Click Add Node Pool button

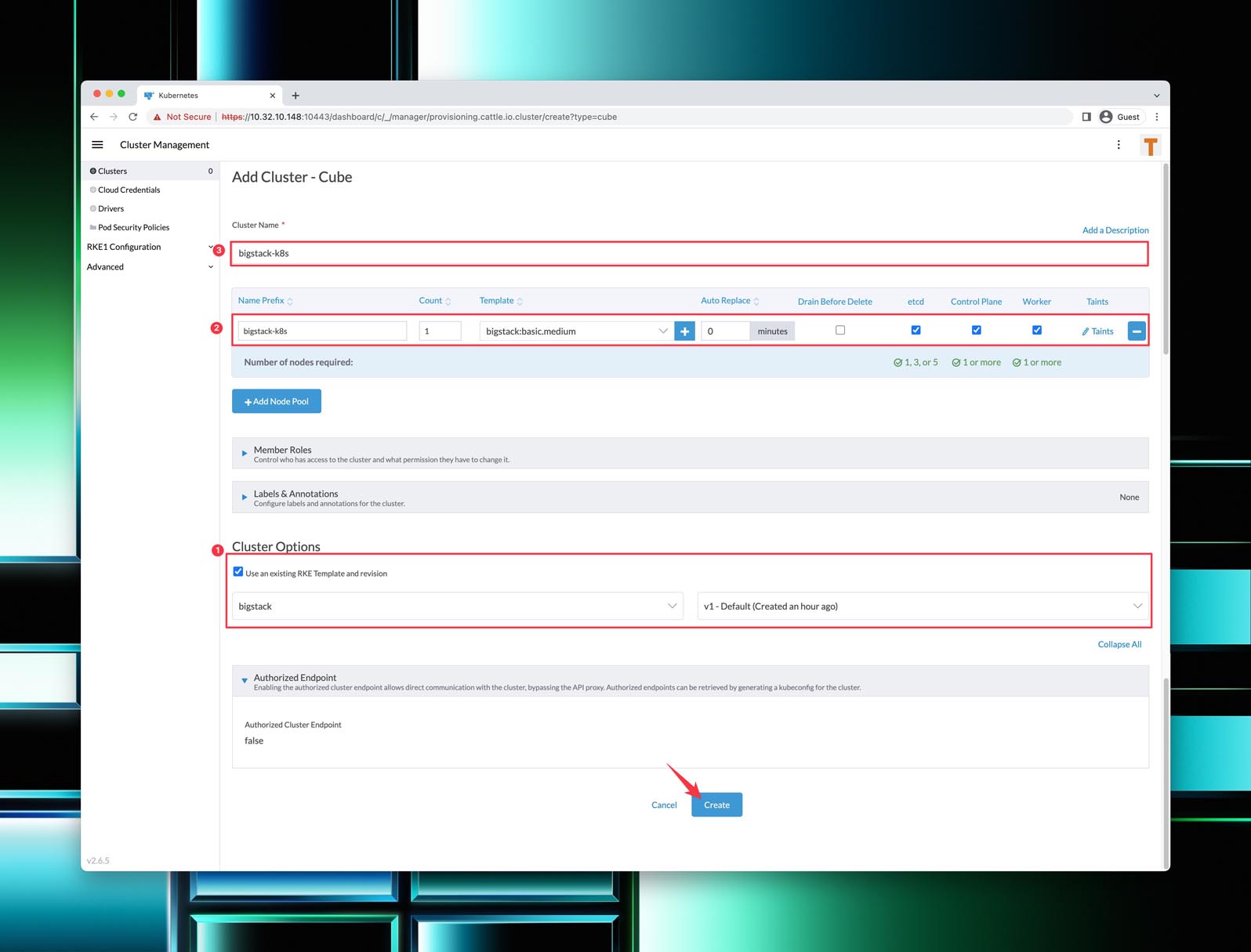pos(277,401)
